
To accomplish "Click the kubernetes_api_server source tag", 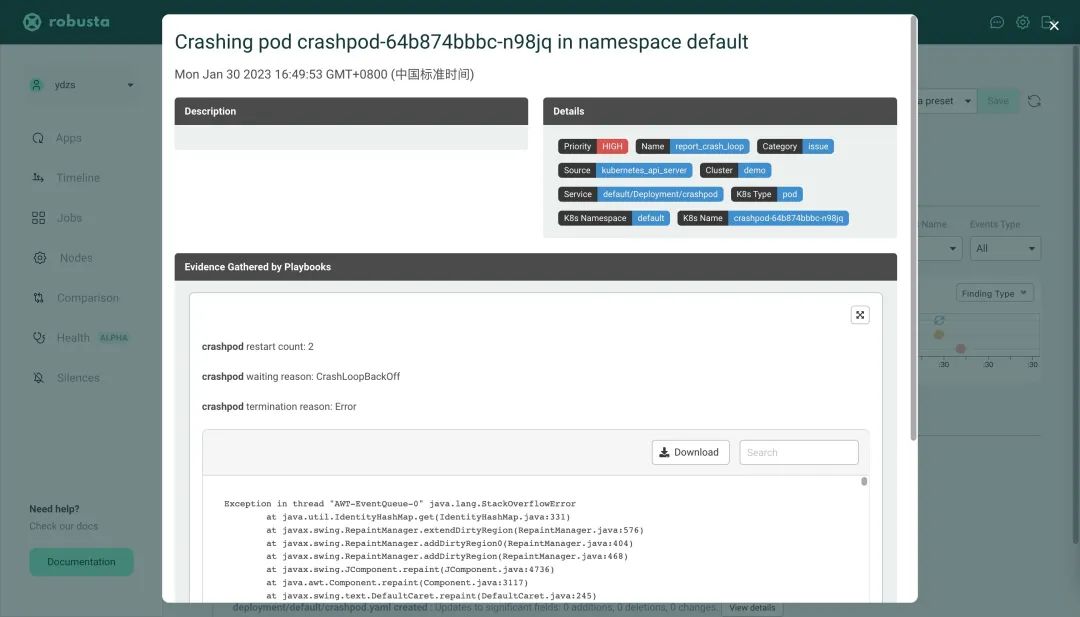I will pyautogui.click(x=644, y=170).
